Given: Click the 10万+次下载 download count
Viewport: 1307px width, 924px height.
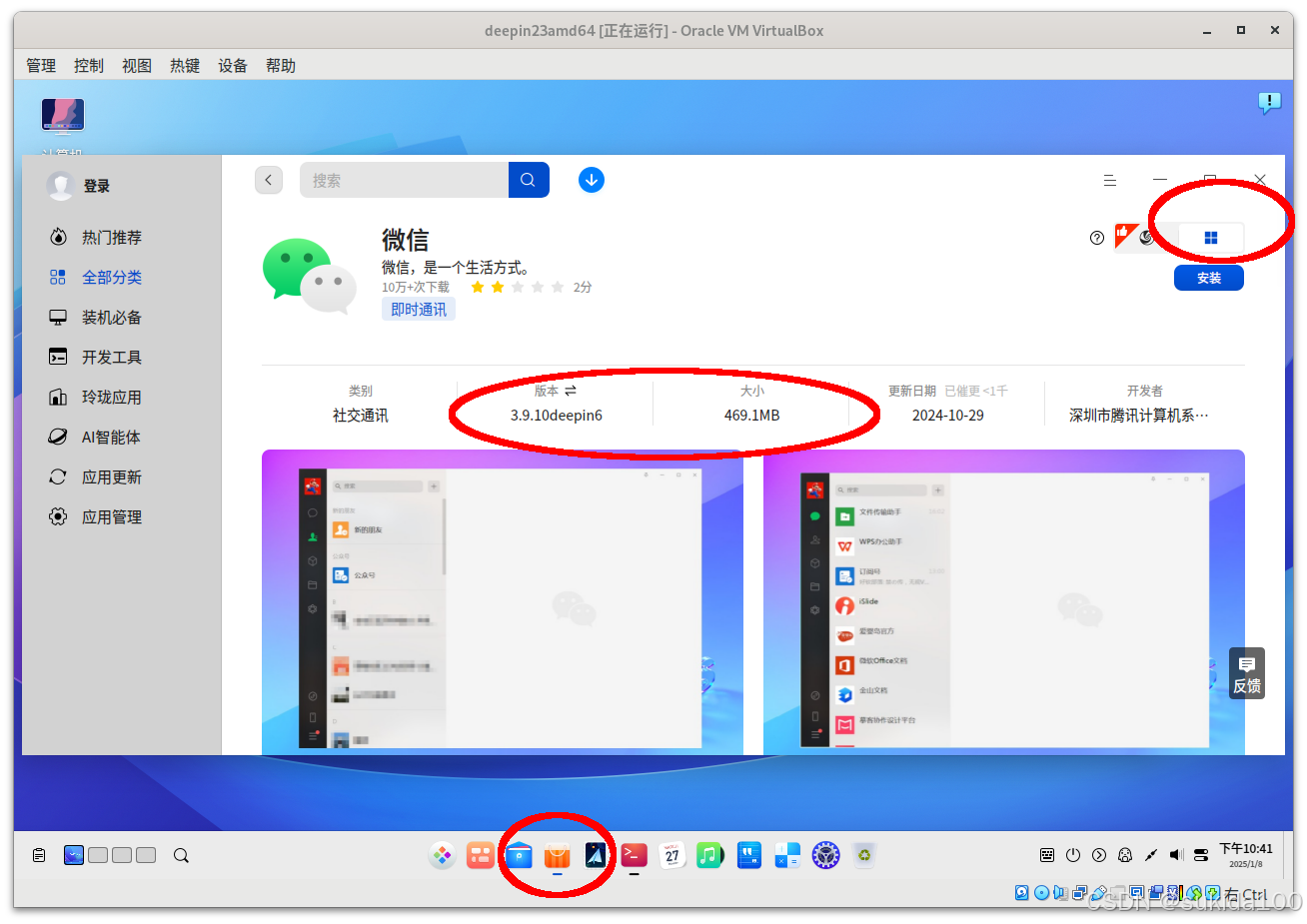Looking at the screenshot, I should pos(416,287).
